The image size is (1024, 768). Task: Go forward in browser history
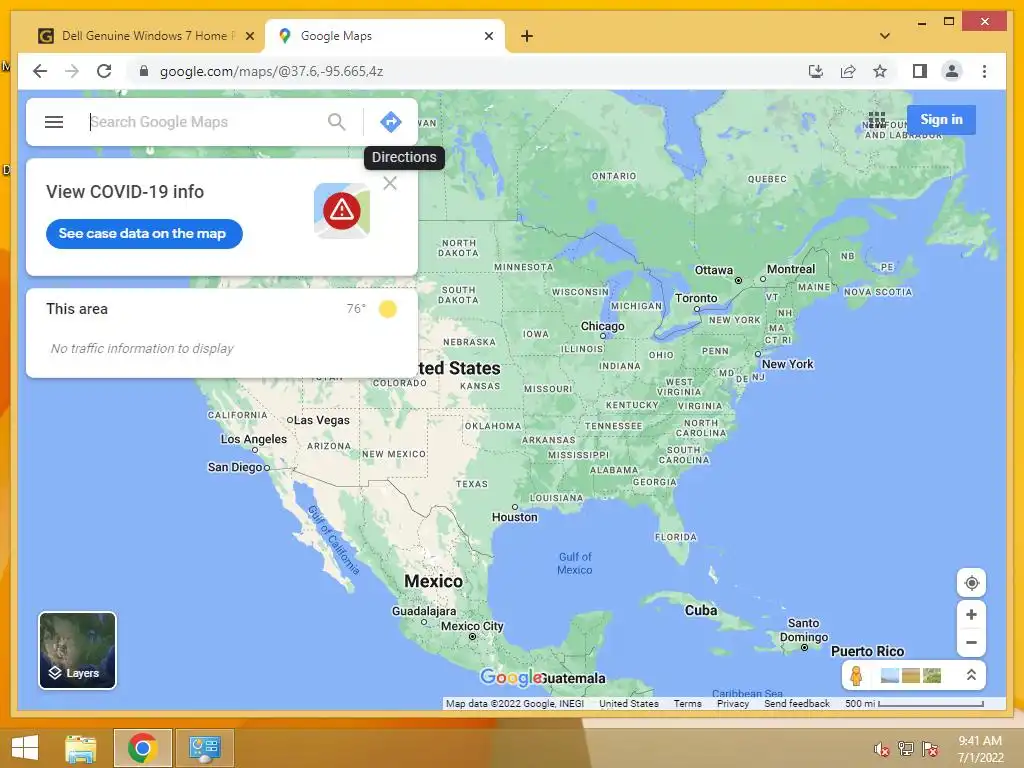(72, 71)
